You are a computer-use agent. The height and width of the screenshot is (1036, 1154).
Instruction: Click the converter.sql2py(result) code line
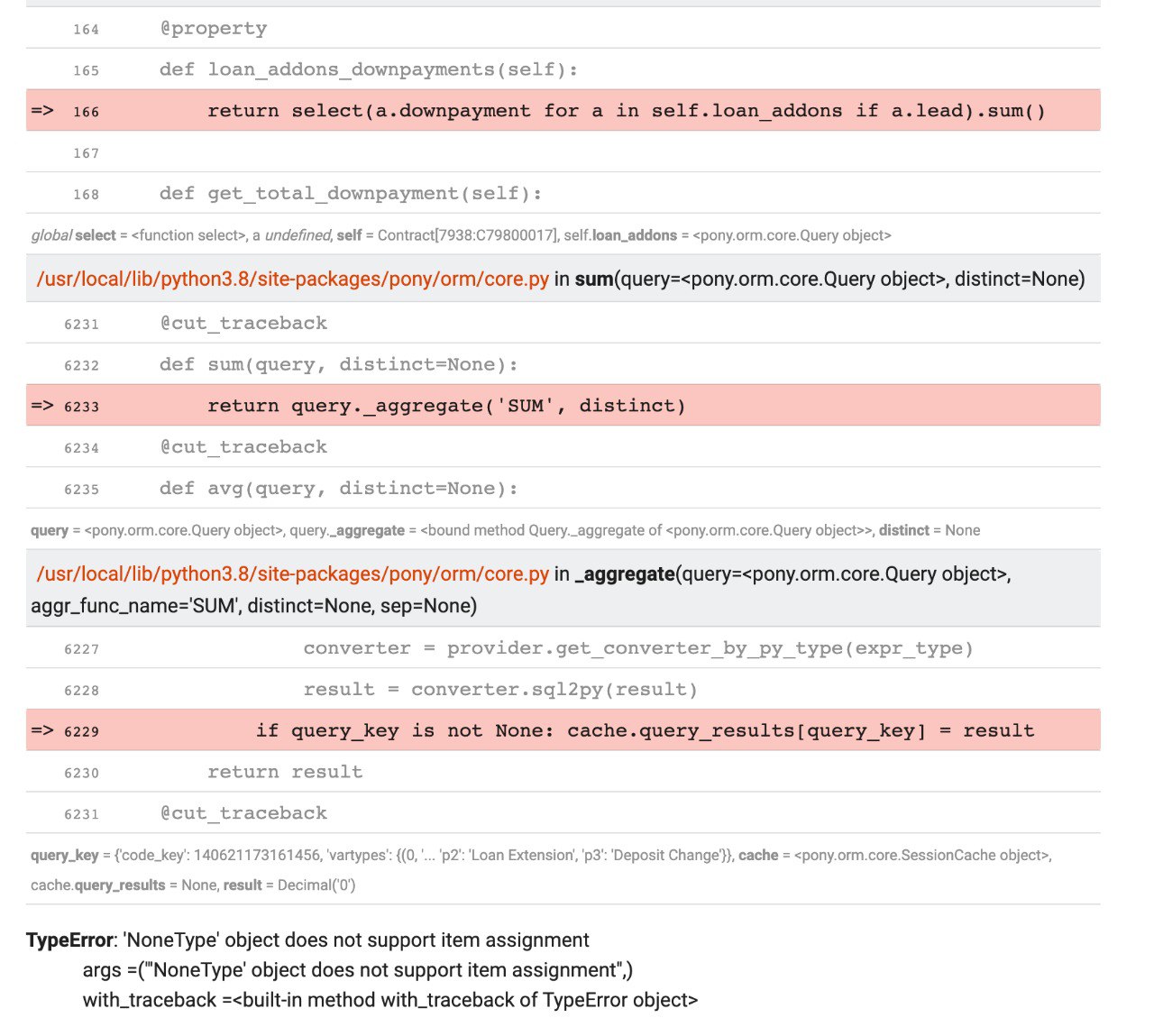point(500,690)
